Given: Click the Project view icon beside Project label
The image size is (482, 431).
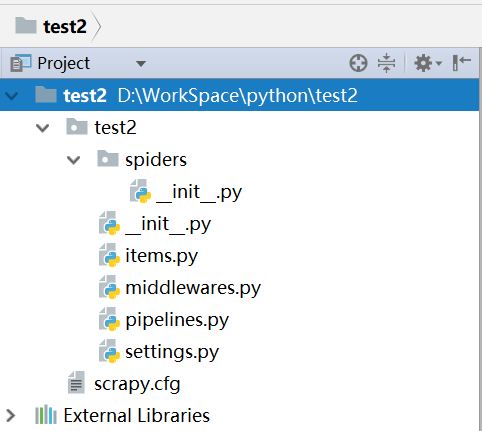Looking at the screenshot, I should tap(21, 63).
